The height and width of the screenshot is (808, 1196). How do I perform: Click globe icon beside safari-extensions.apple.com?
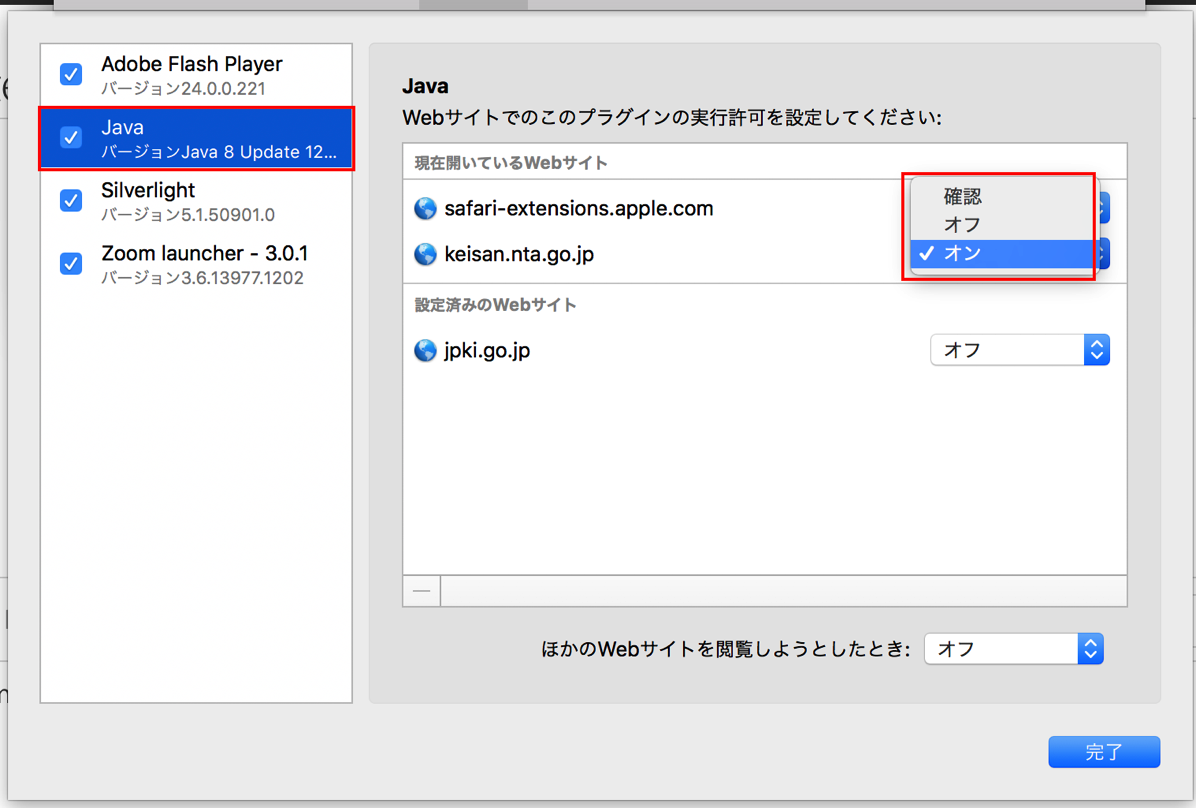pyautogui.click(x=425, y=208)
